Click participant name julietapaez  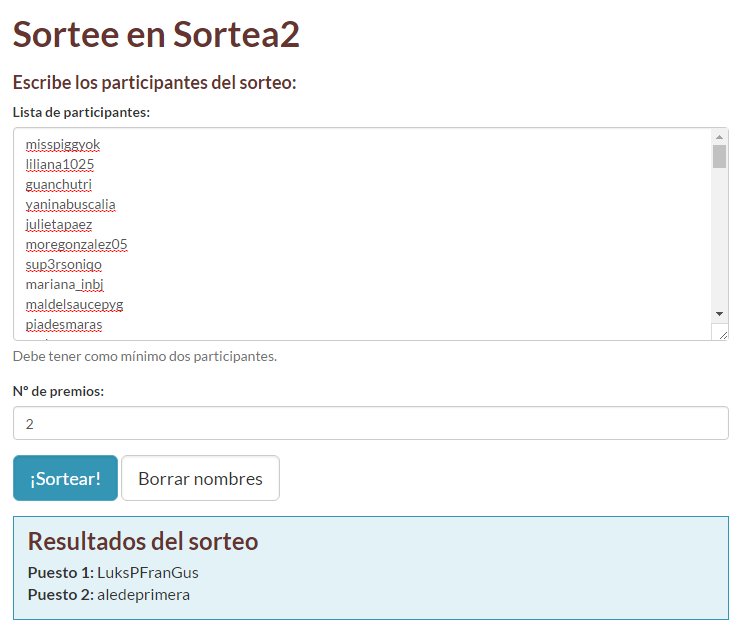[58, 225]
